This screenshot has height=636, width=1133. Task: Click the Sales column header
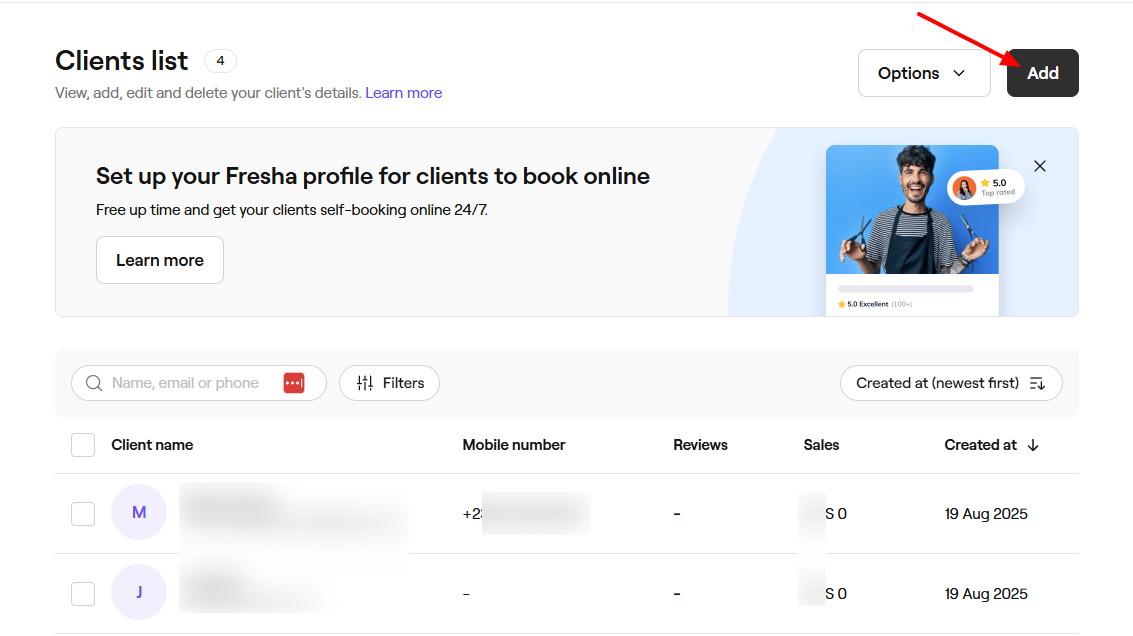(x=821, y=445)
